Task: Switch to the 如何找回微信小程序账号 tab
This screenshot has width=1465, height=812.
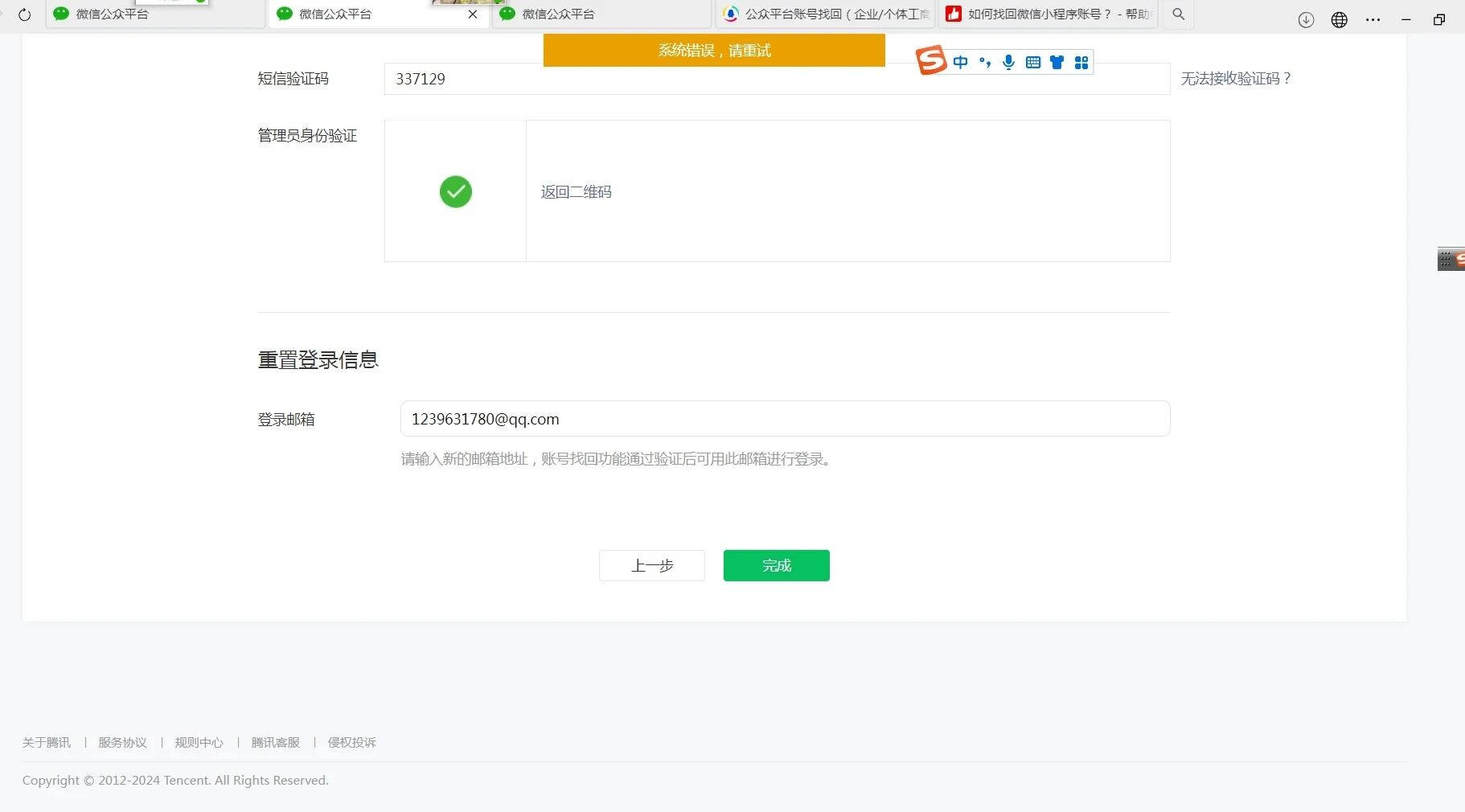Action: tap(1045, 14)
